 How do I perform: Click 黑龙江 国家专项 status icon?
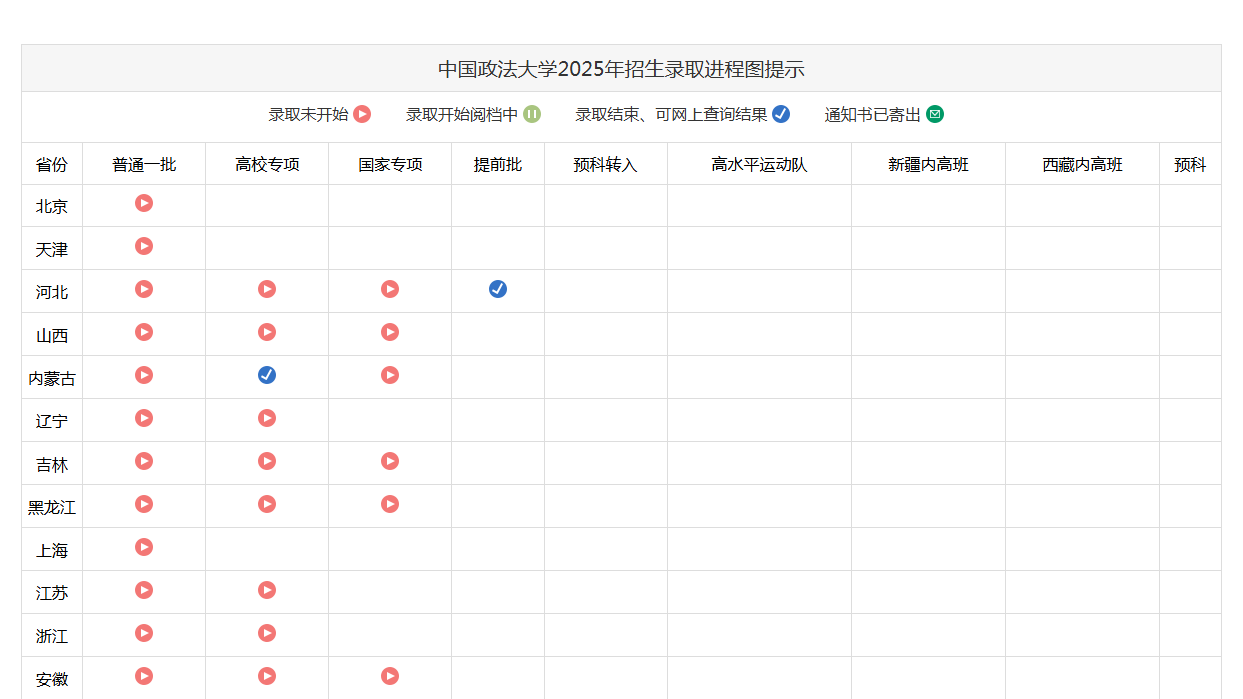390,504
